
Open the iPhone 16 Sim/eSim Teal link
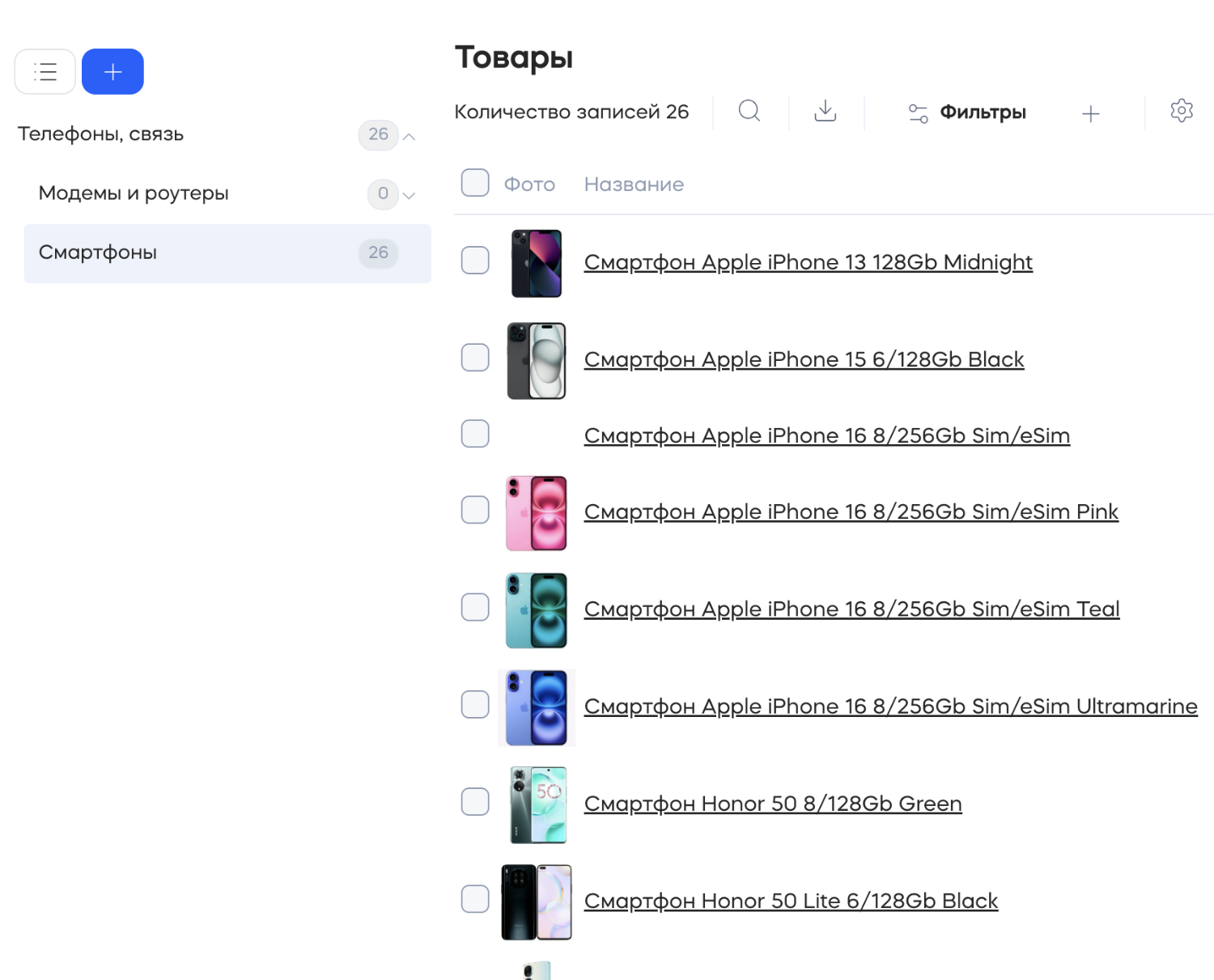(x=852, y=609)
